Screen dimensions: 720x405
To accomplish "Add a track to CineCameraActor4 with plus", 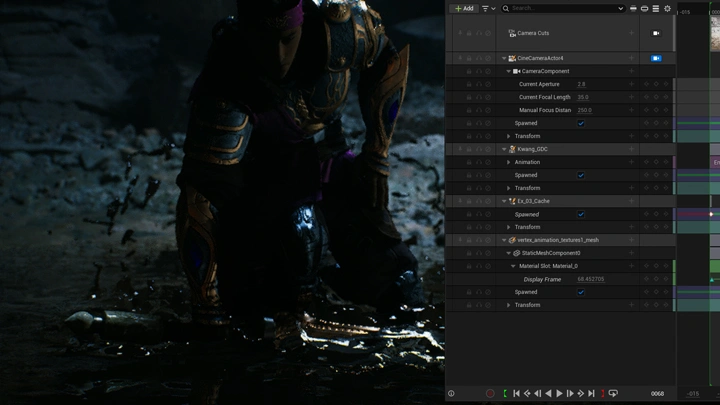I will [x=631, y=58].
